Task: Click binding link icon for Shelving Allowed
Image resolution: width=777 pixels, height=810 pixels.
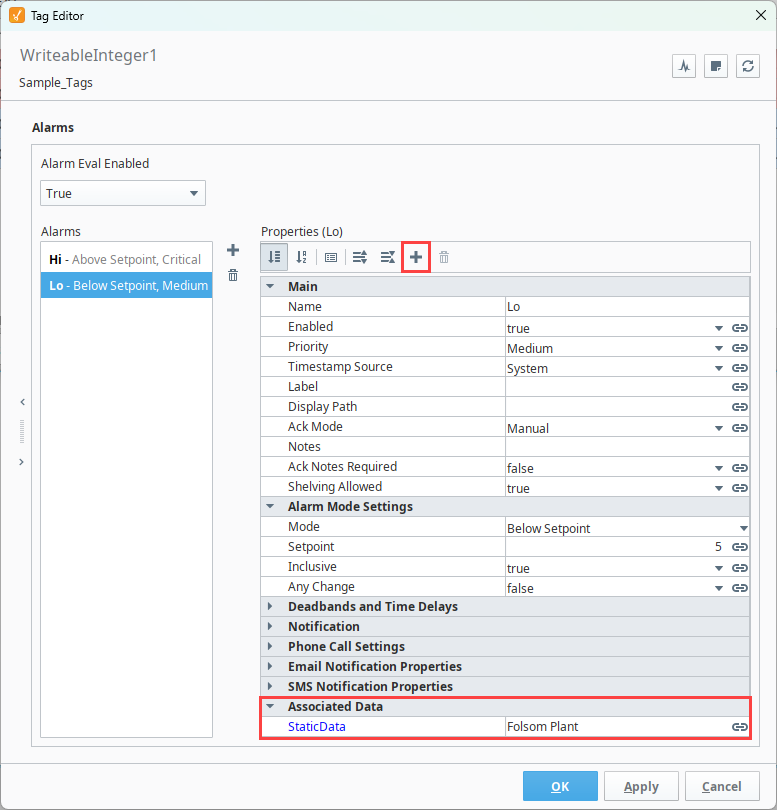Action: 740,488
